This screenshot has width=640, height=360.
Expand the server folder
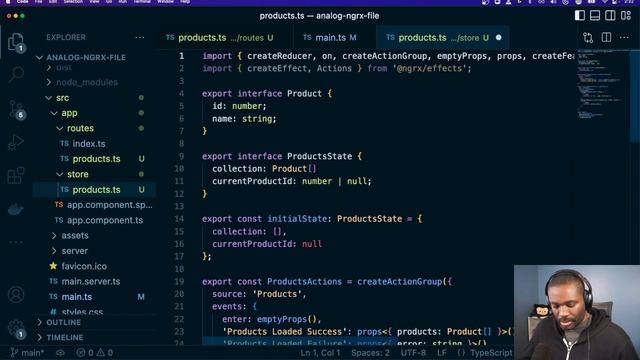tap(75, 251)
